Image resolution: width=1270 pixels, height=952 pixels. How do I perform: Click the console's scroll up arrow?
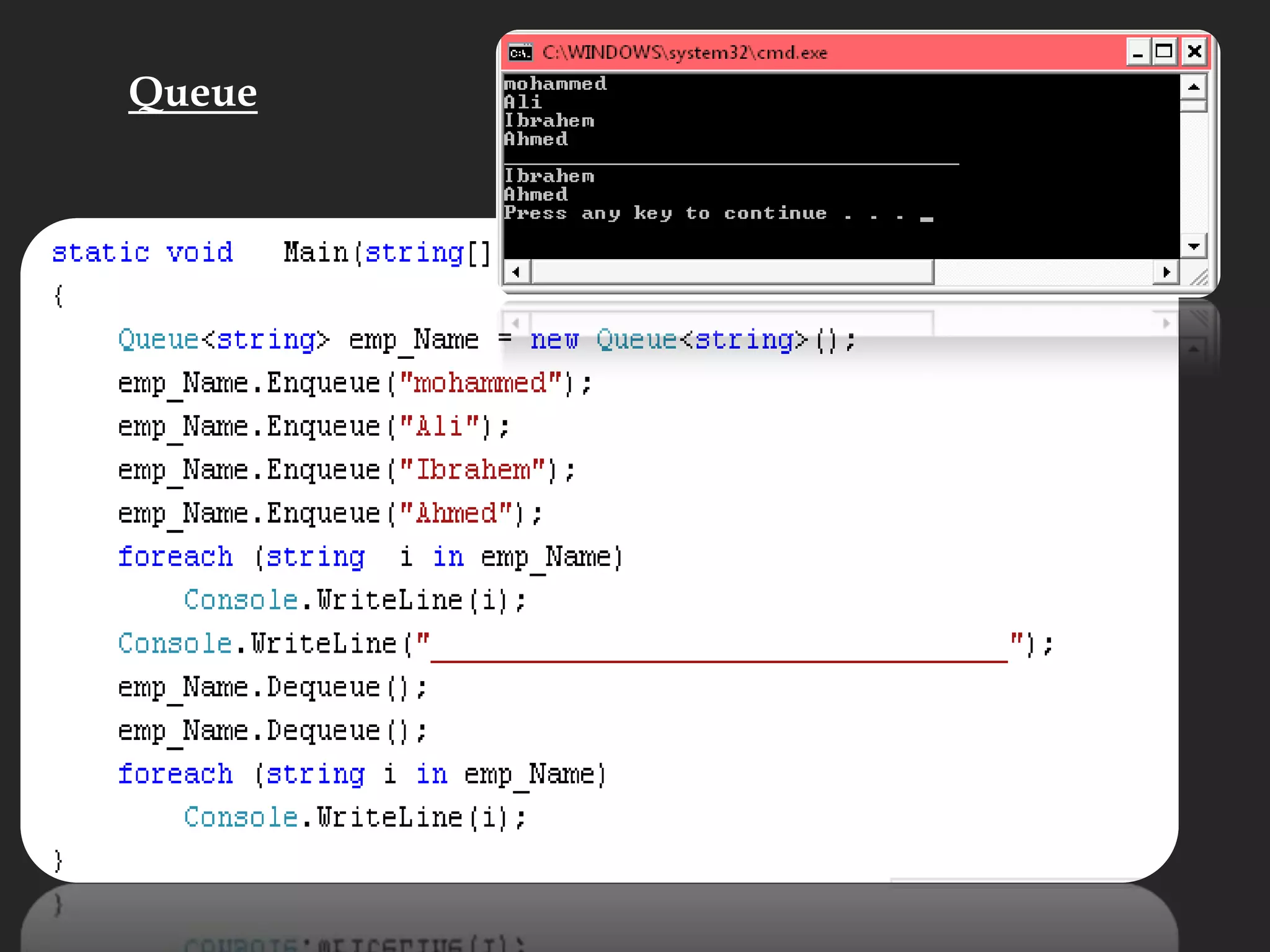click(x=1193, y=86)
